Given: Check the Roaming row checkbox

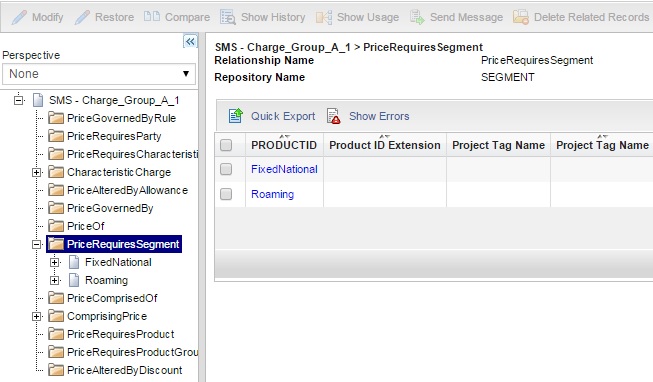Looking at the screenshot, I should coord(226,194).
